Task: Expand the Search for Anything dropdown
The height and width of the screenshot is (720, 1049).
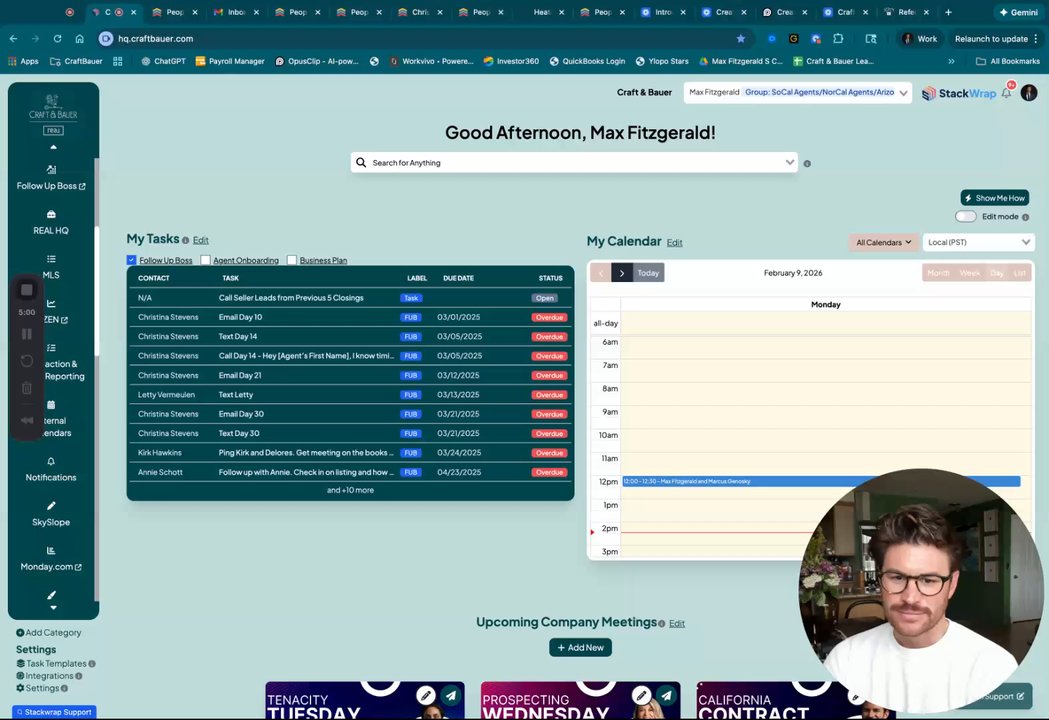Action: click(x=789, y=162)
